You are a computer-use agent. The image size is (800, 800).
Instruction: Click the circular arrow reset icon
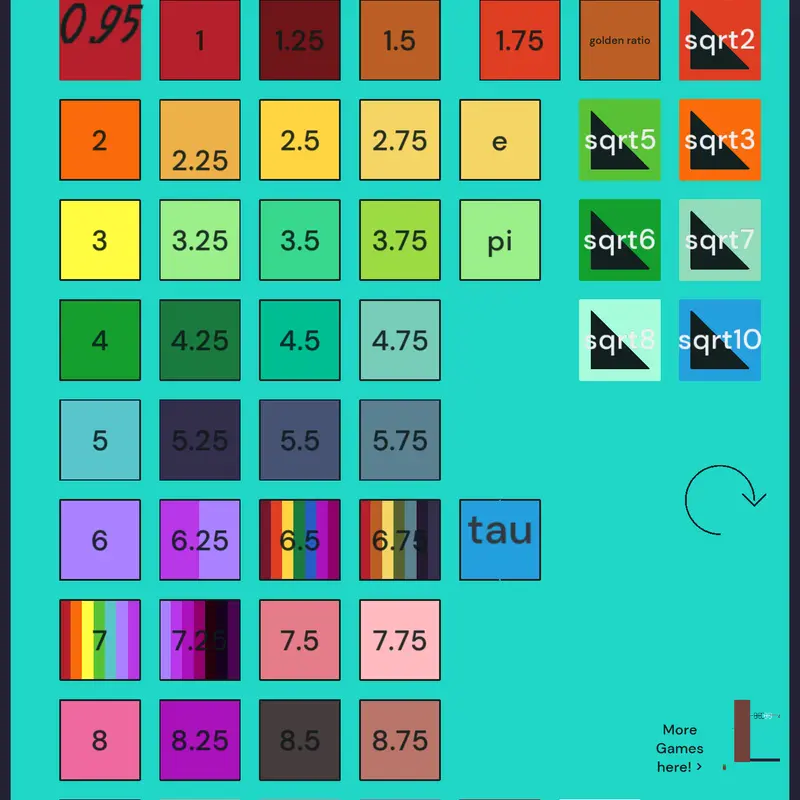[x=724, y=500]
